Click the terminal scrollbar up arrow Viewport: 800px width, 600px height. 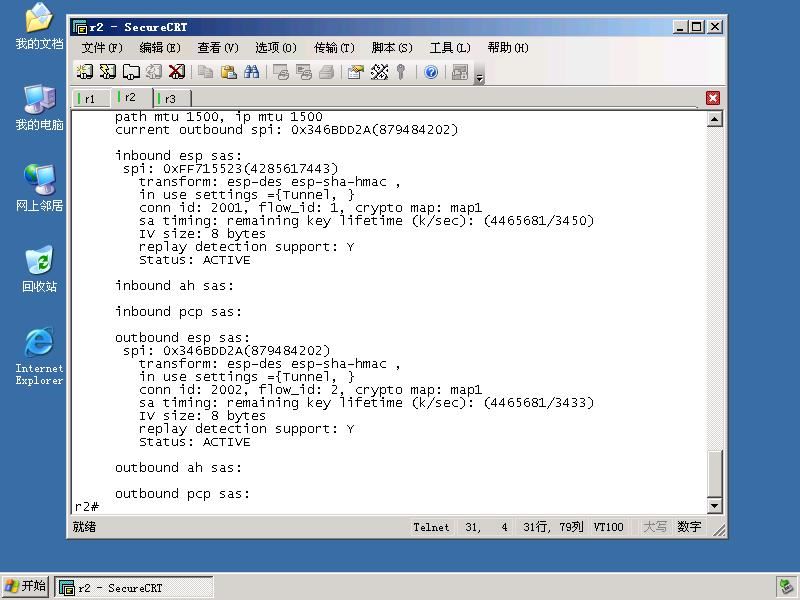pos(714,119)
